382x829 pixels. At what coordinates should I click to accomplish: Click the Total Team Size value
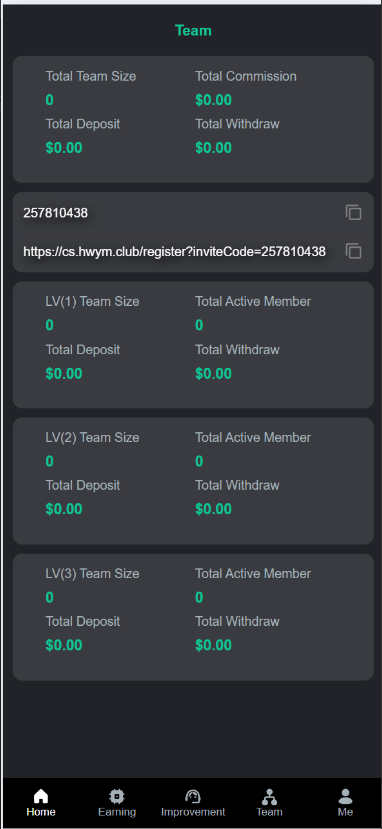pos(49,100)
